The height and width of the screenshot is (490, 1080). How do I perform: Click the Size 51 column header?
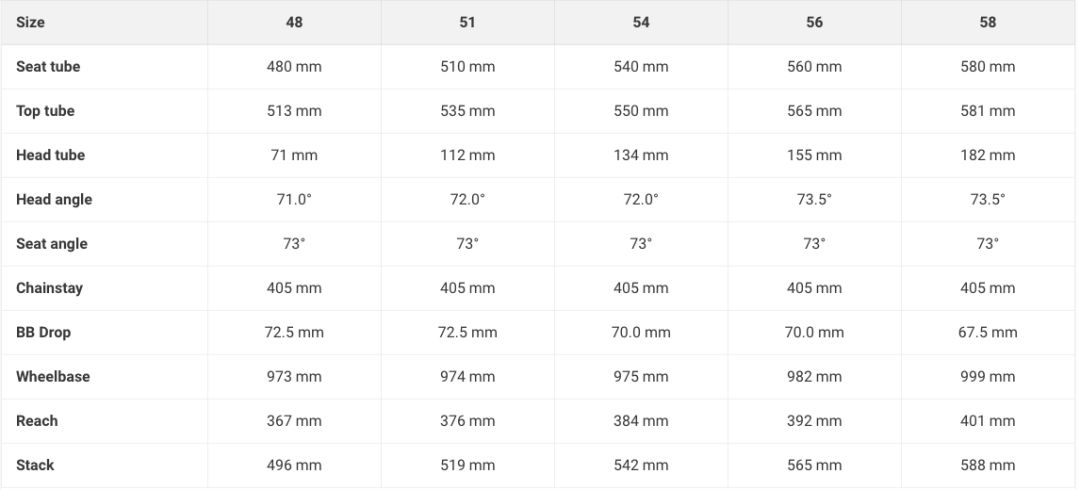467,22
